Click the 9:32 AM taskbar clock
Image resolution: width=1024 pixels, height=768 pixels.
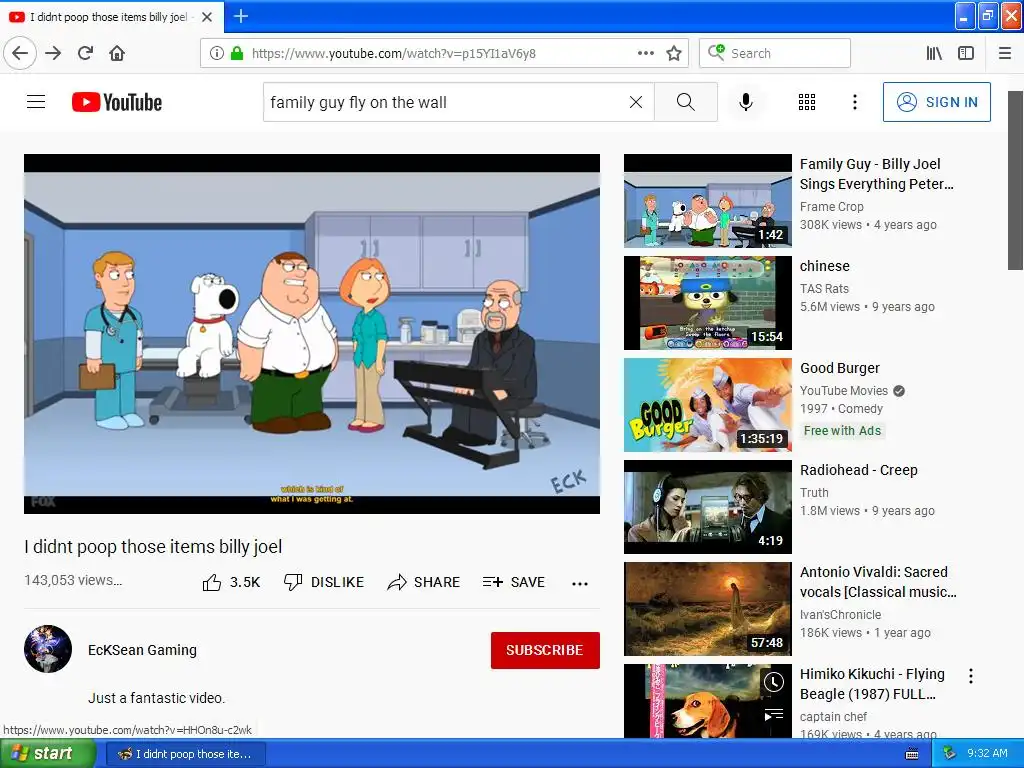tap(987, 753)
